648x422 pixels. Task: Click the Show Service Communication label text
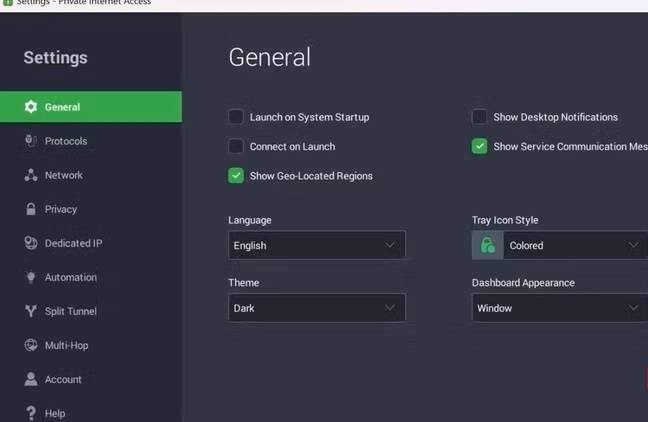click(570, 146)
